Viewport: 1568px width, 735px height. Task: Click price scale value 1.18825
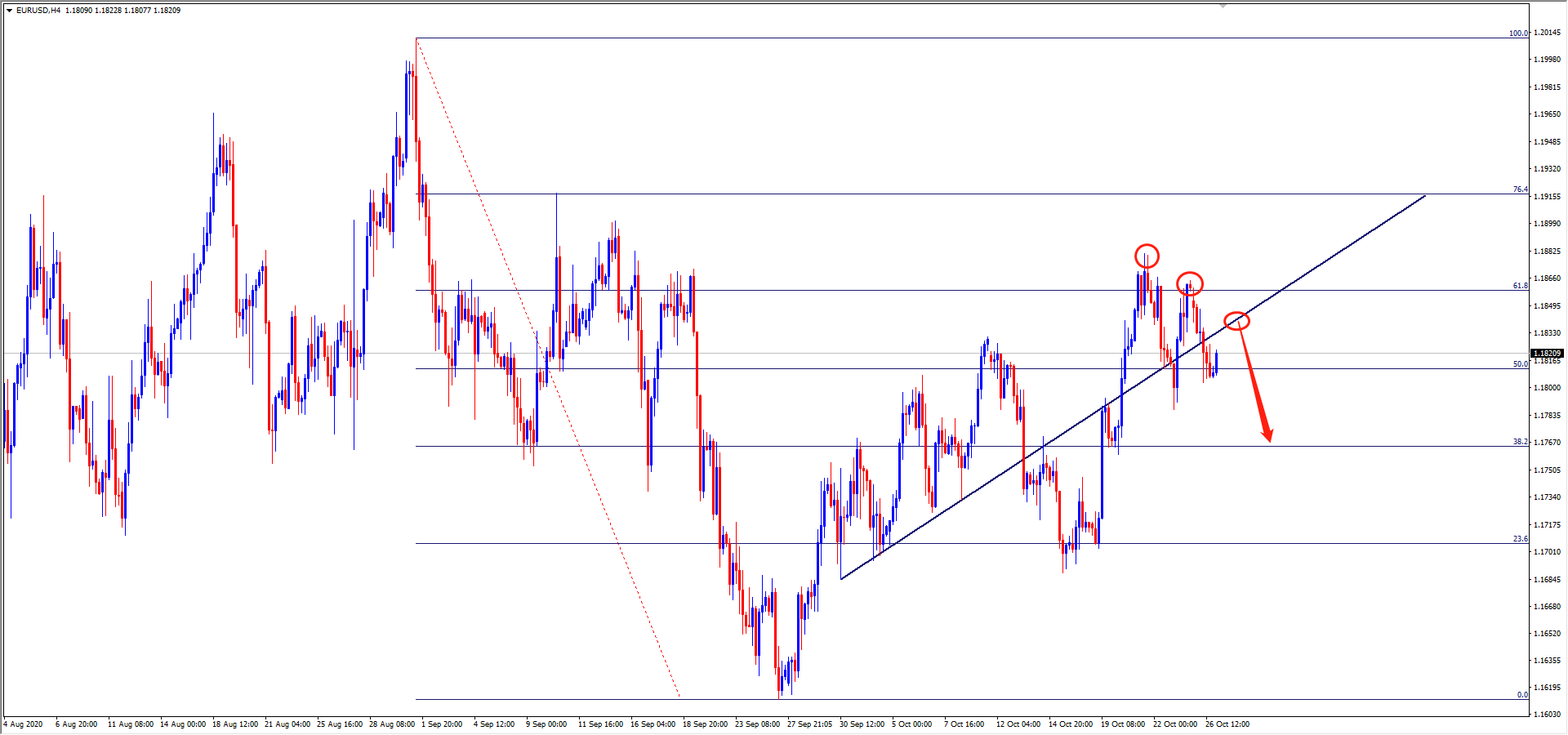click(x=1548, y=252)
